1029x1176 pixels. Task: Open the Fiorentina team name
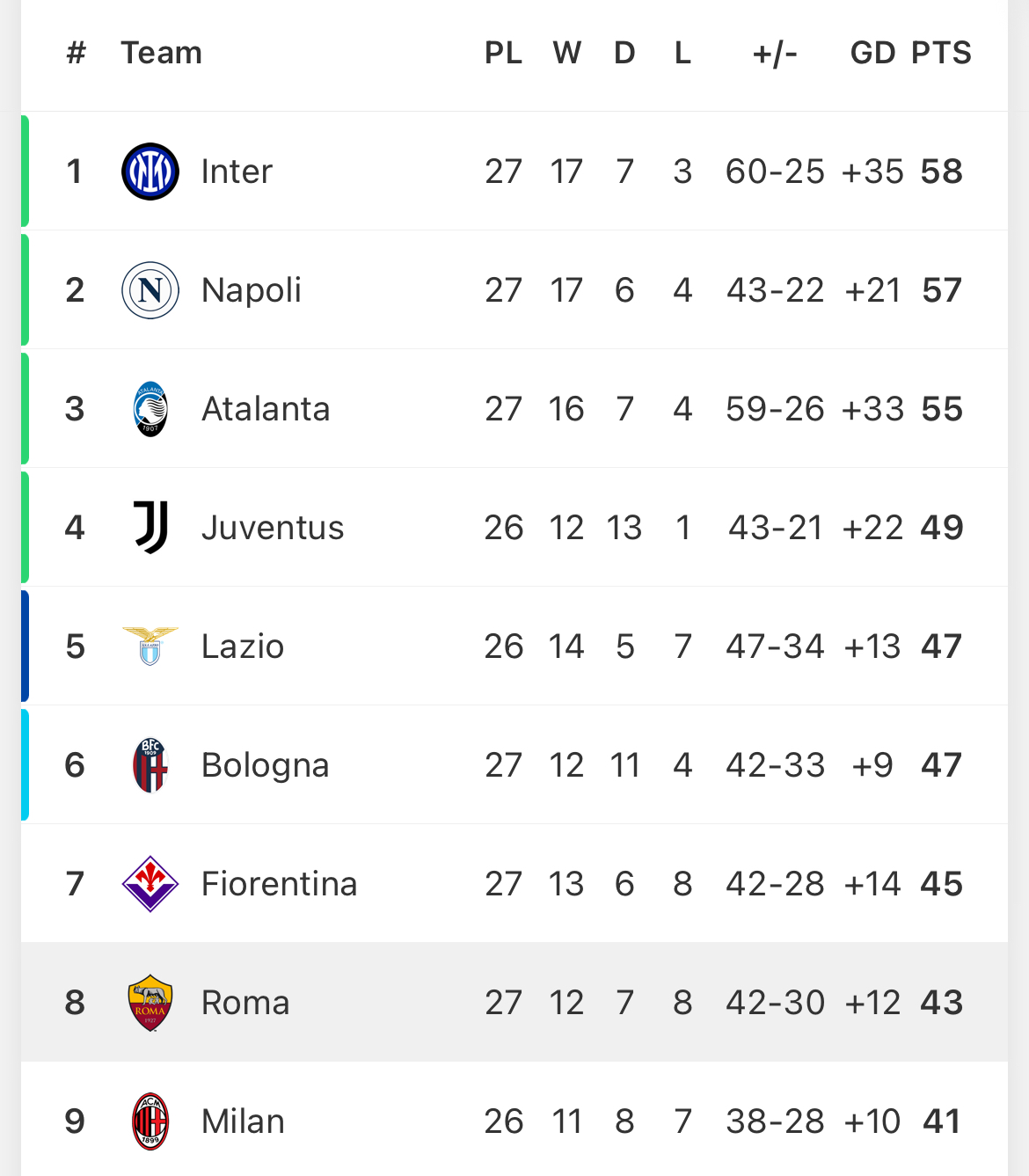[279, 884]
